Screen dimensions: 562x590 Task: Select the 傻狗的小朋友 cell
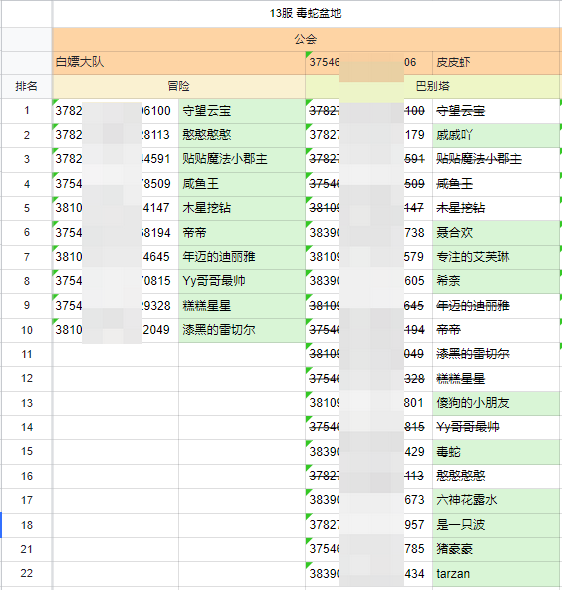click(496, 403)
